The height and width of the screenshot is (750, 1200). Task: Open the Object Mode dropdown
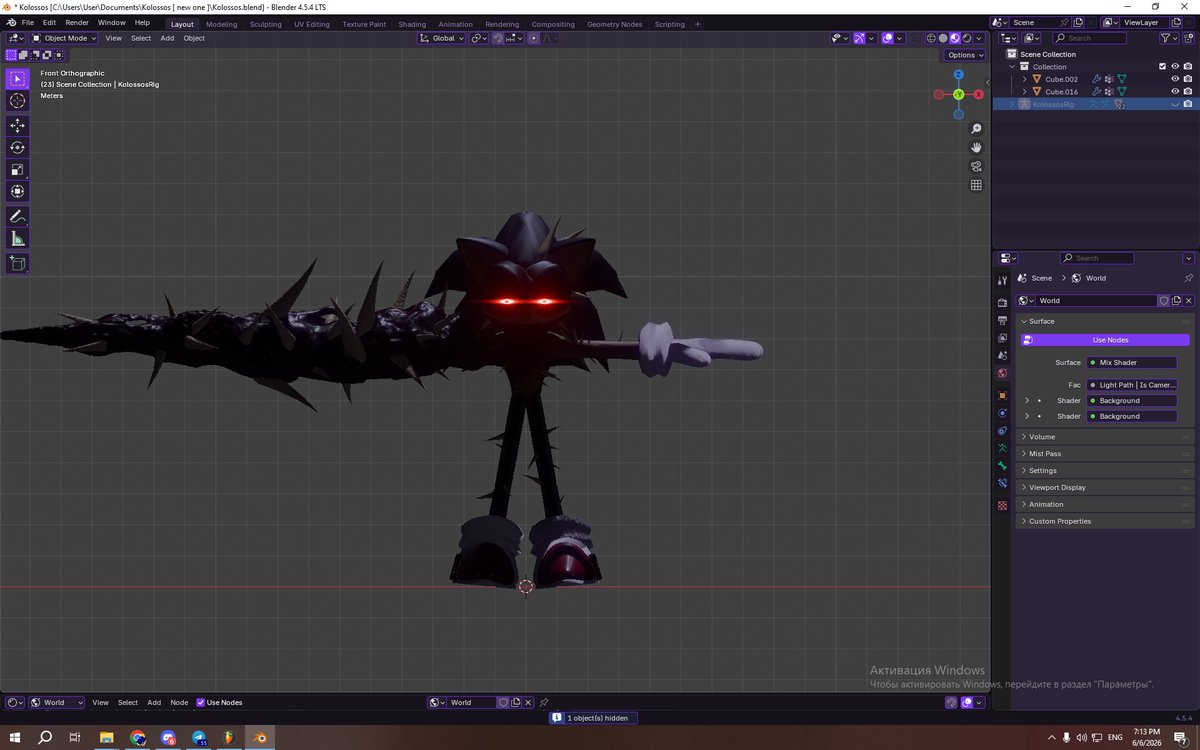point(64,38)
